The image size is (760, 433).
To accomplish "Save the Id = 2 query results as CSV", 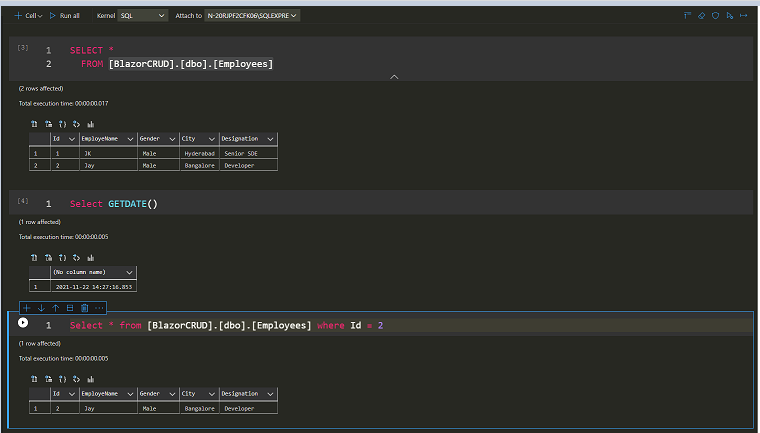I will pyautogui.click(x=34, y=379).
